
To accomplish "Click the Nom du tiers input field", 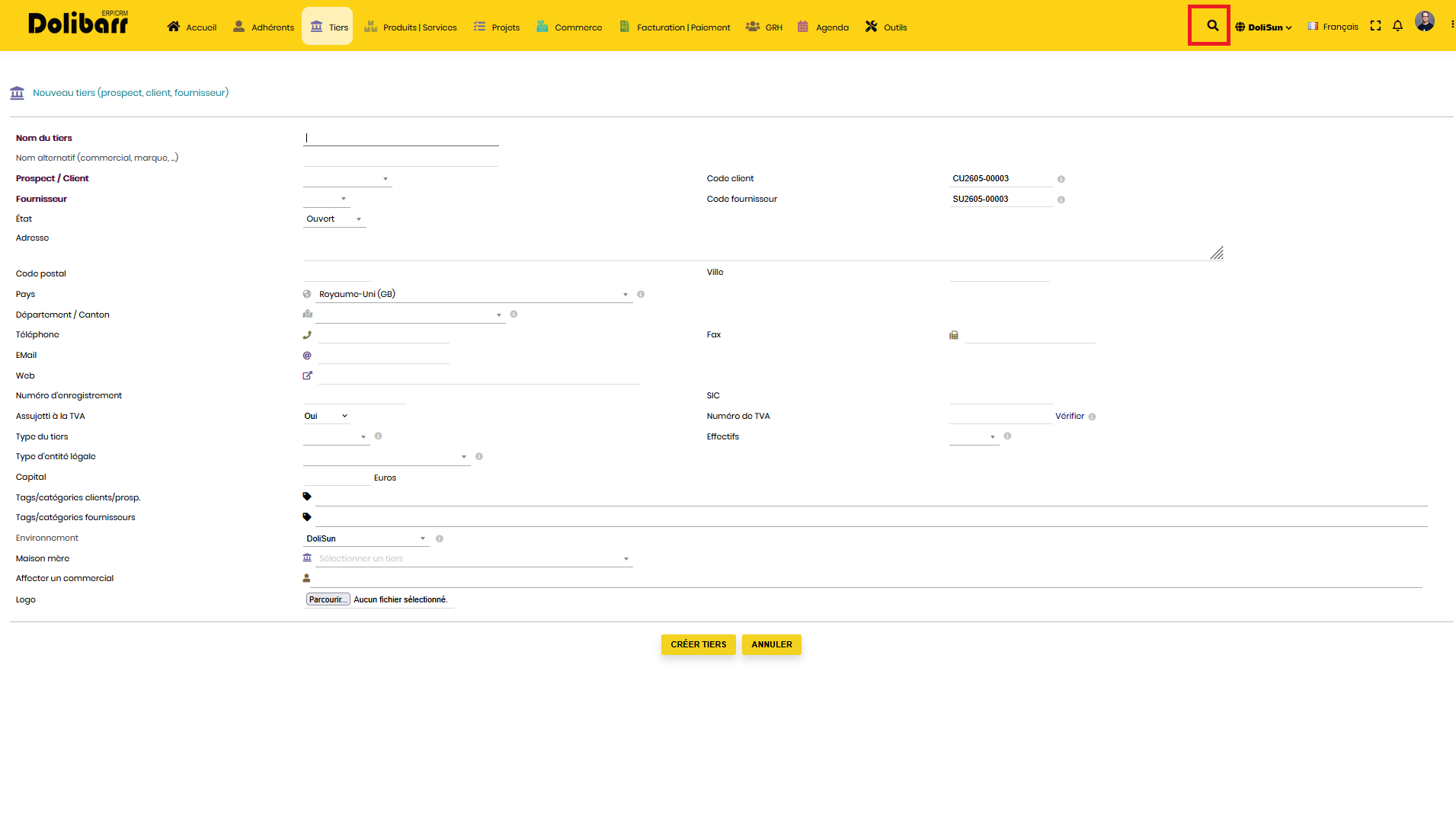I will [401, 138].
